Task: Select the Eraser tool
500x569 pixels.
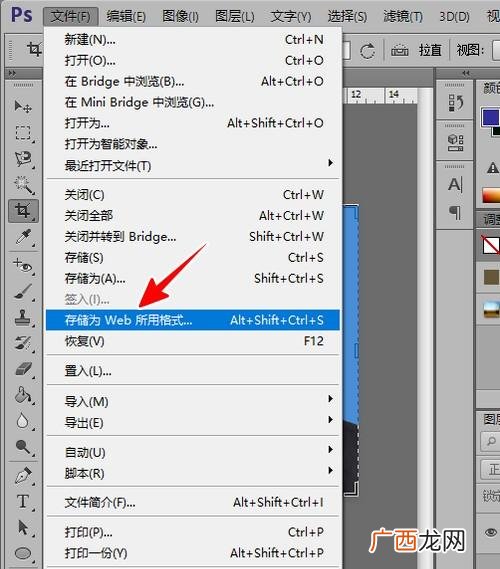Action: 23,369
